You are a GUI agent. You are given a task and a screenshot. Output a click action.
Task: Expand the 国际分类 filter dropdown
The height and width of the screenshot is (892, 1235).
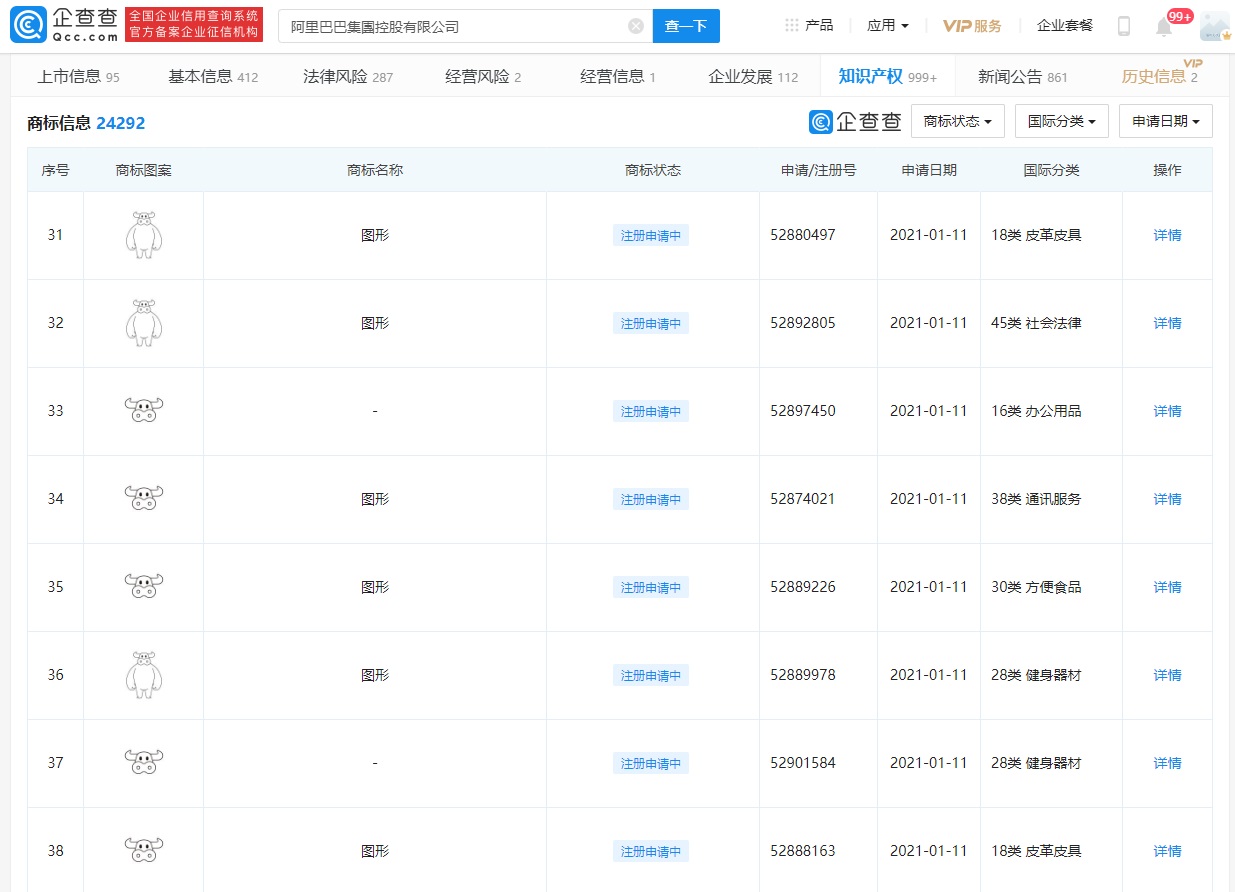pos(1062,121)
